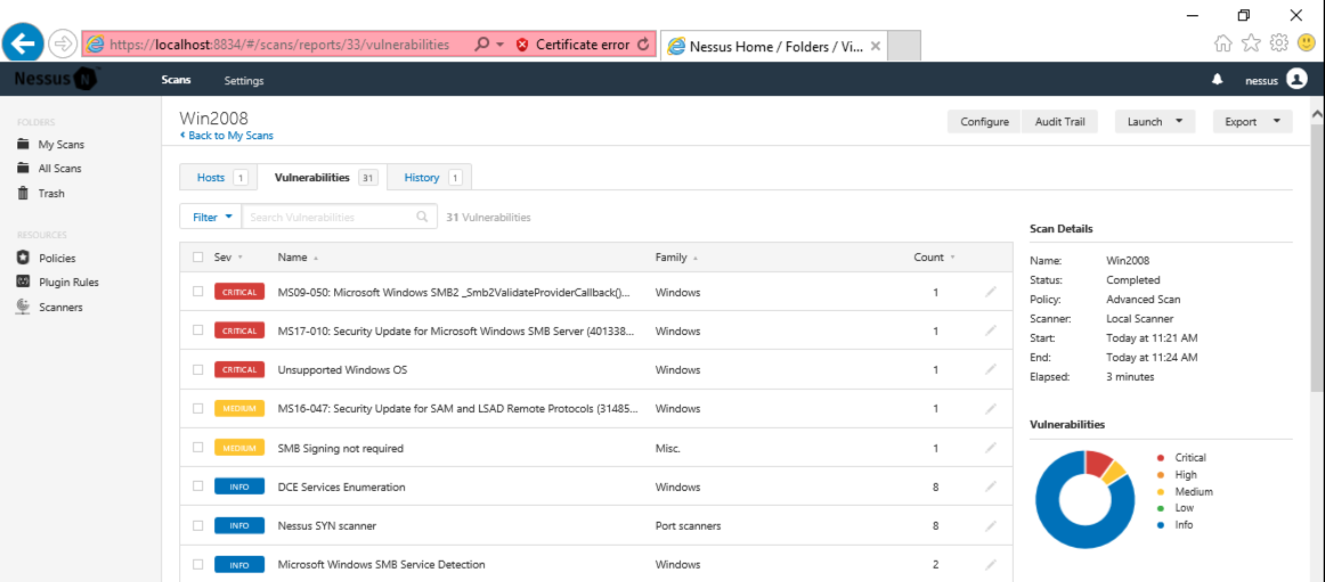Click the notifications bell icon

pos(1217,80)
